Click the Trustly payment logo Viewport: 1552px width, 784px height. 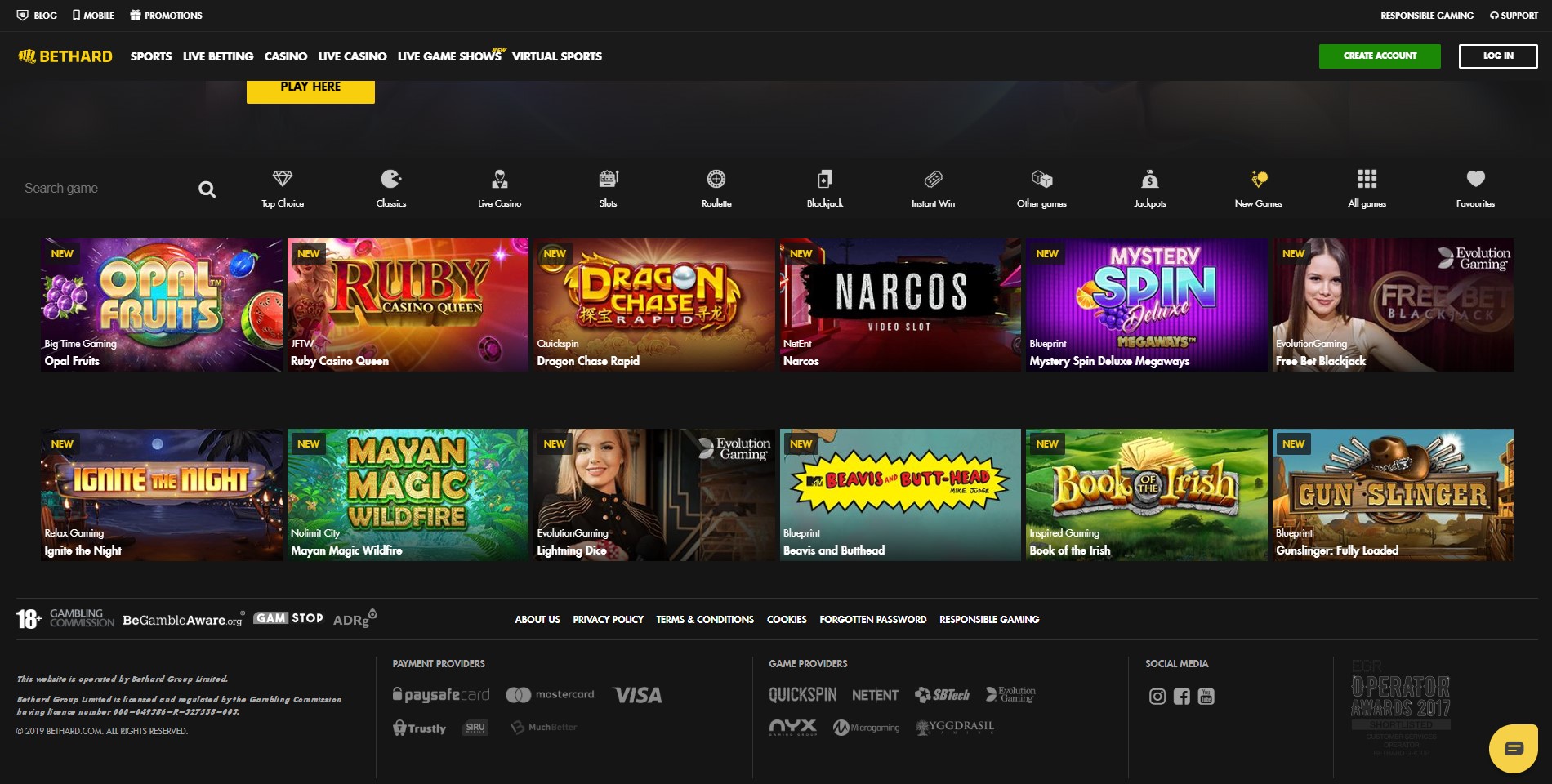tap(420, 728)
